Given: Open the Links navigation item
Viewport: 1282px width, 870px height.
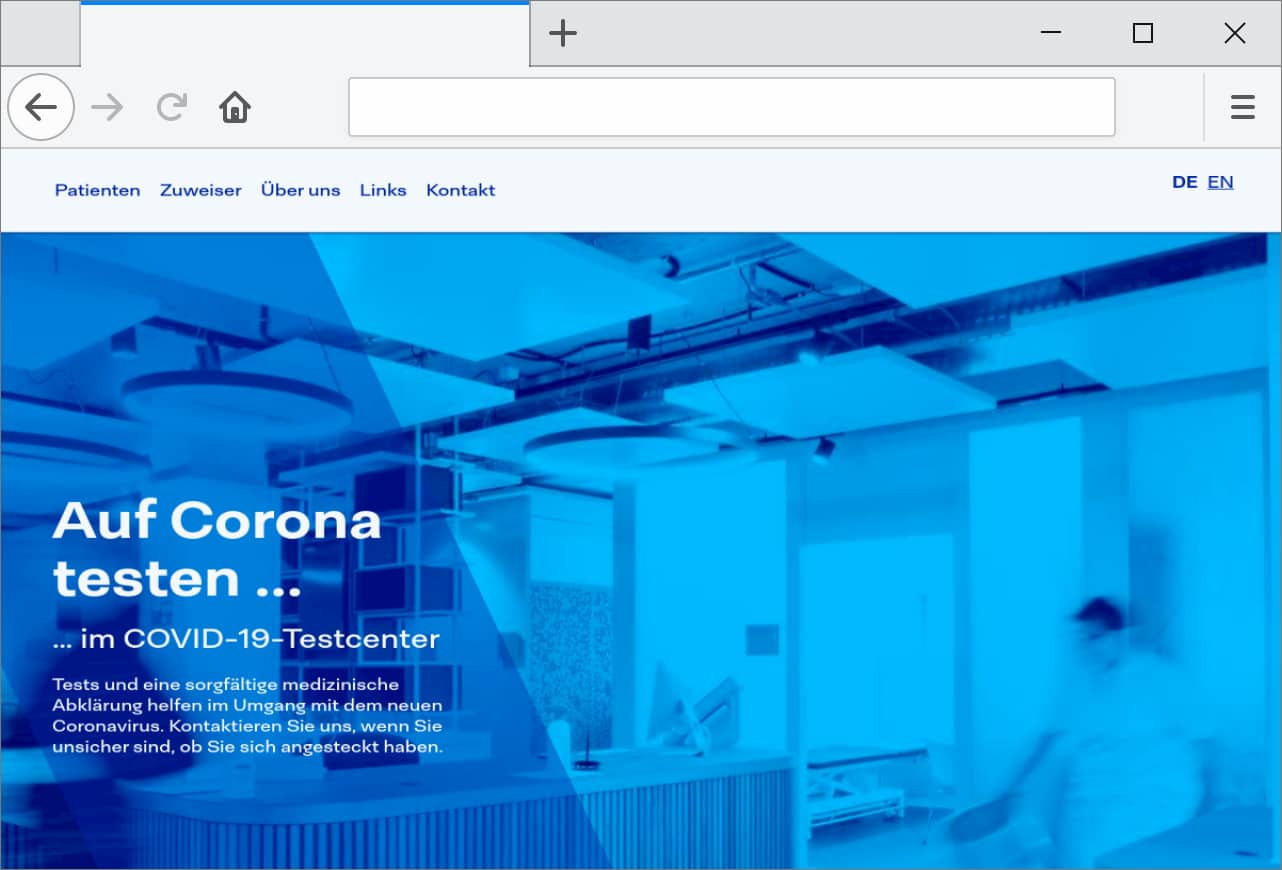Looking at the screenshot, I should [383, 190].
